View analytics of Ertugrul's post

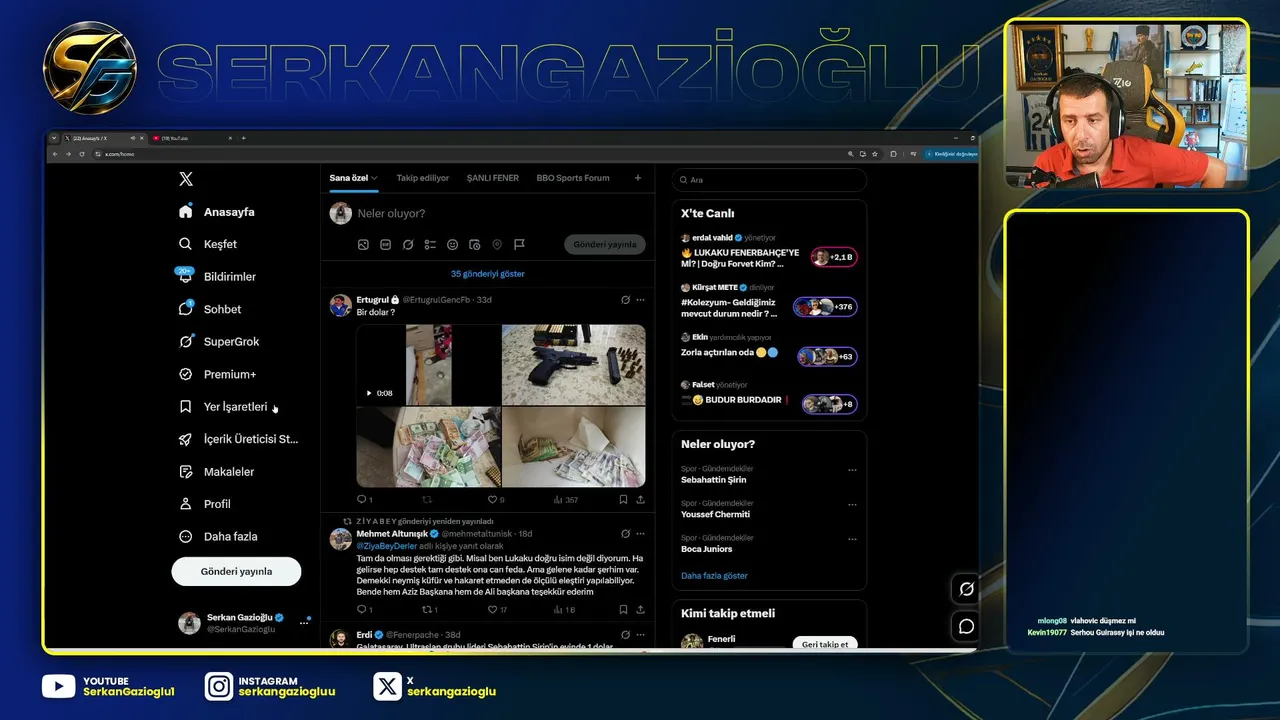point(565,499)
